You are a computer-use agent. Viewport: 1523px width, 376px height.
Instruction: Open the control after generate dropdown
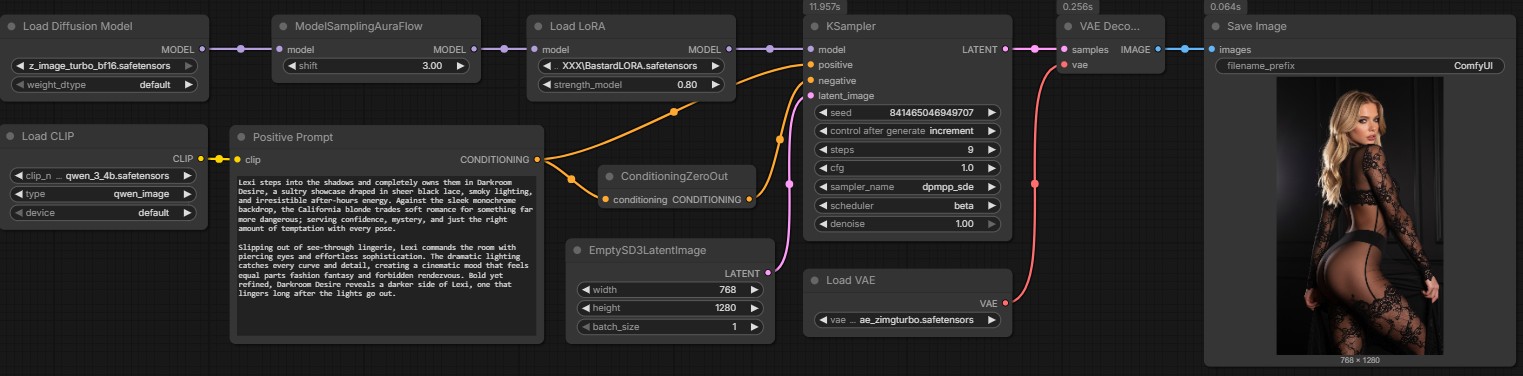click(x=909, y=131)
